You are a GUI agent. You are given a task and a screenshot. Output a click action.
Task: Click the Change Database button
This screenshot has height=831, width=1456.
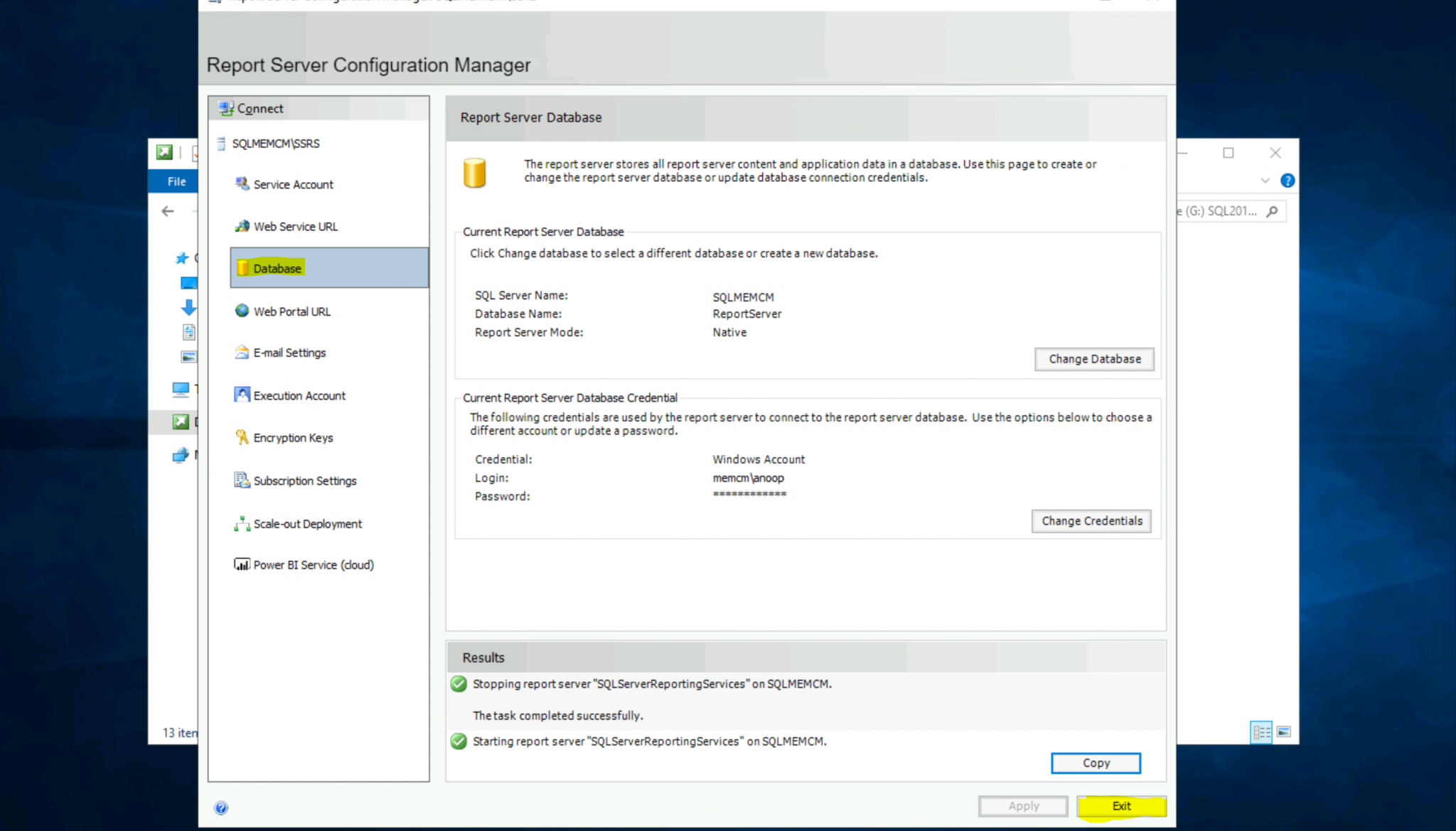(1094, 359)
